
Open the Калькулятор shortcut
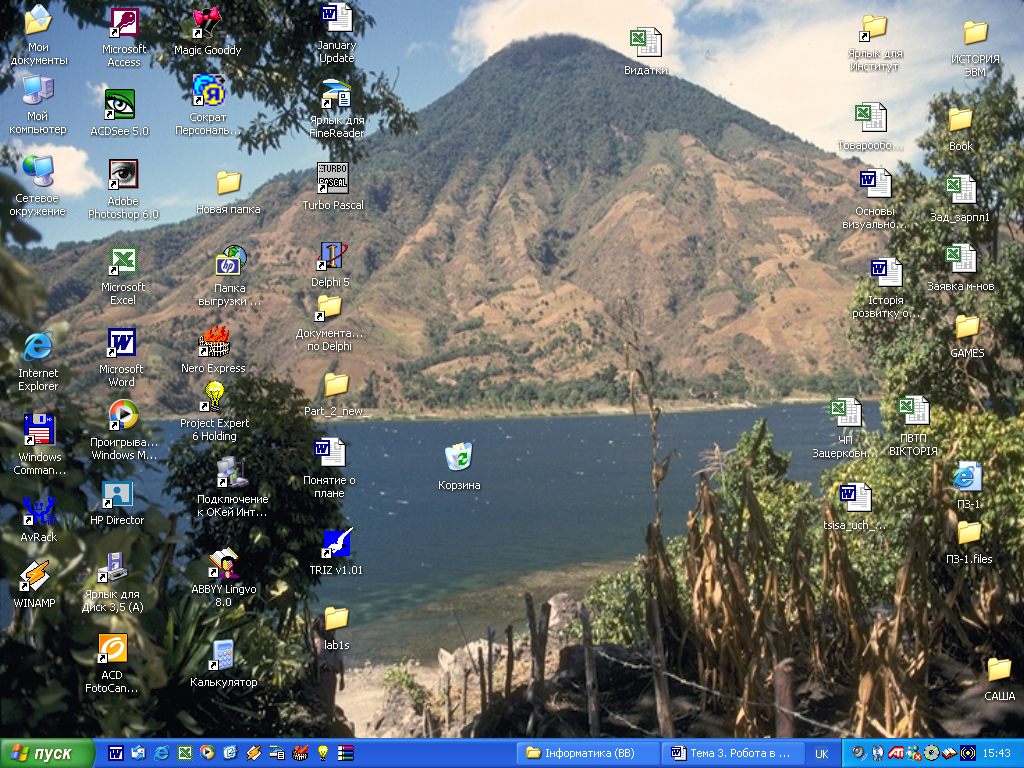(223, 656)
